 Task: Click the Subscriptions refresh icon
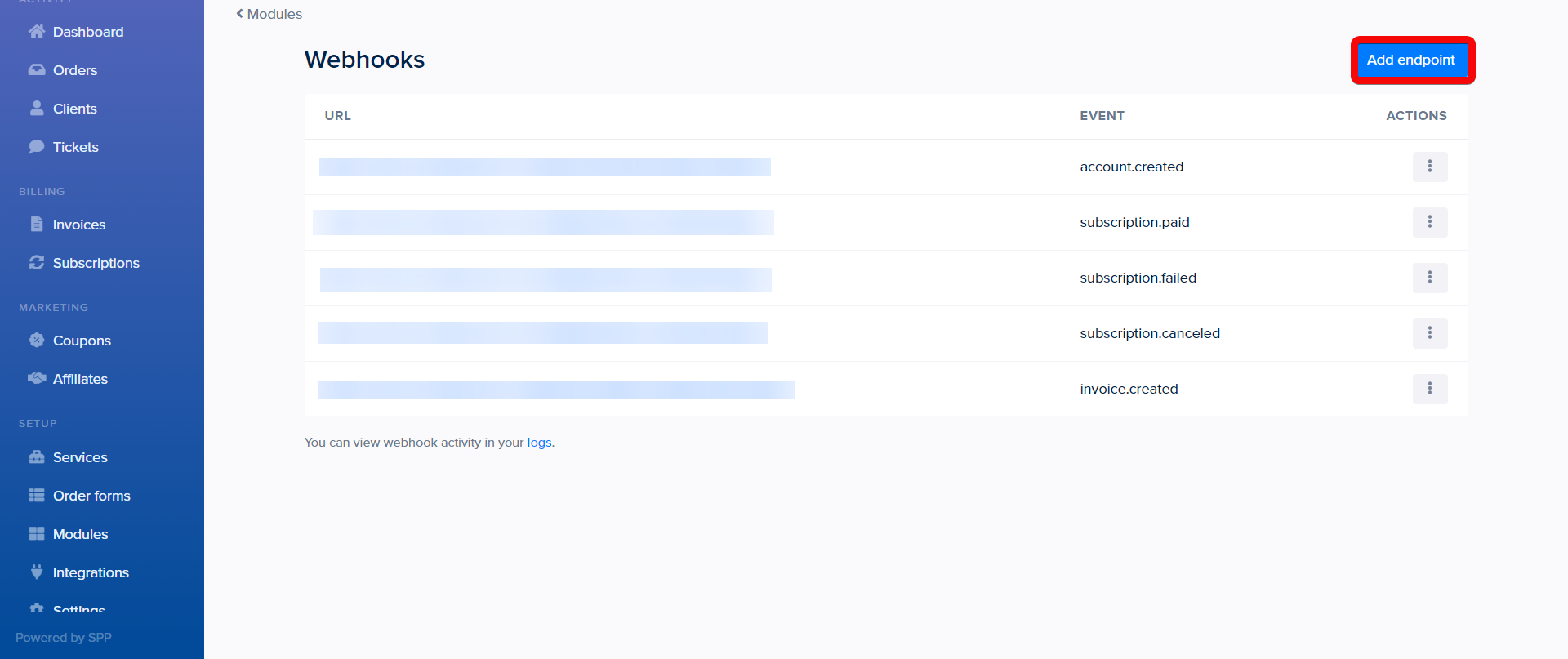[37, 262]
